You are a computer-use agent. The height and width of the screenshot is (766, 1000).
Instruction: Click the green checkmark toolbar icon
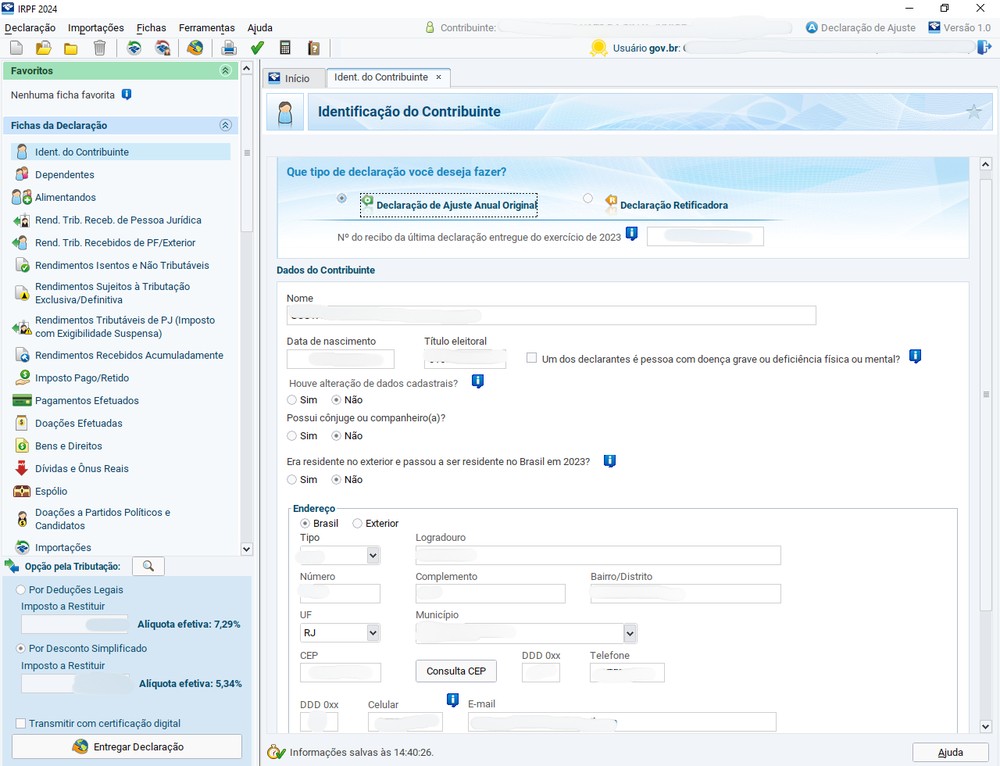pyautogui.click(x=257, y=48)
